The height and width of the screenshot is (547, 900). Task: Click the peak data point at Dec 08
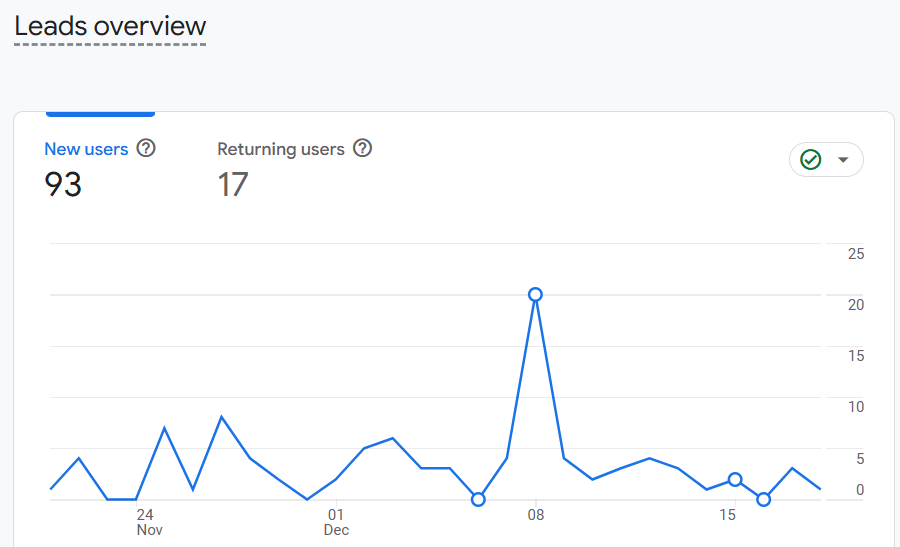tap(535, 294)
